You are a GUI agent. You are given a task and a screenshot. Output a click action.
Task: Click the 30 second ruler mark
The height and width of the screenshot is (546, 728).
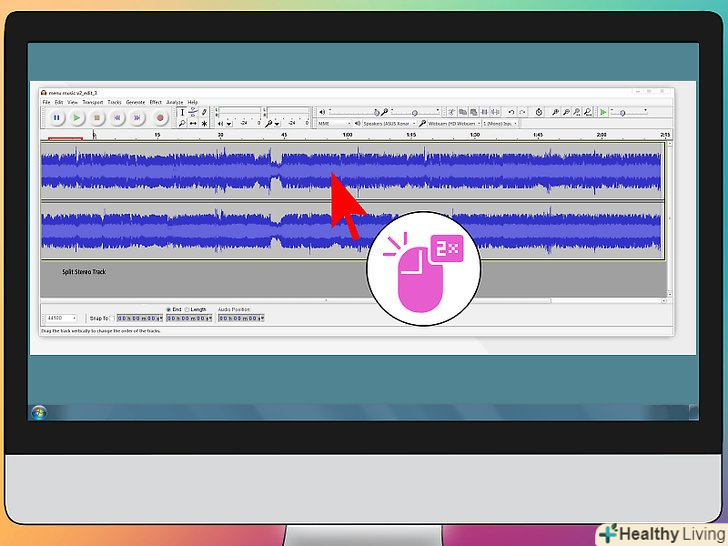(x=221, y=135)
